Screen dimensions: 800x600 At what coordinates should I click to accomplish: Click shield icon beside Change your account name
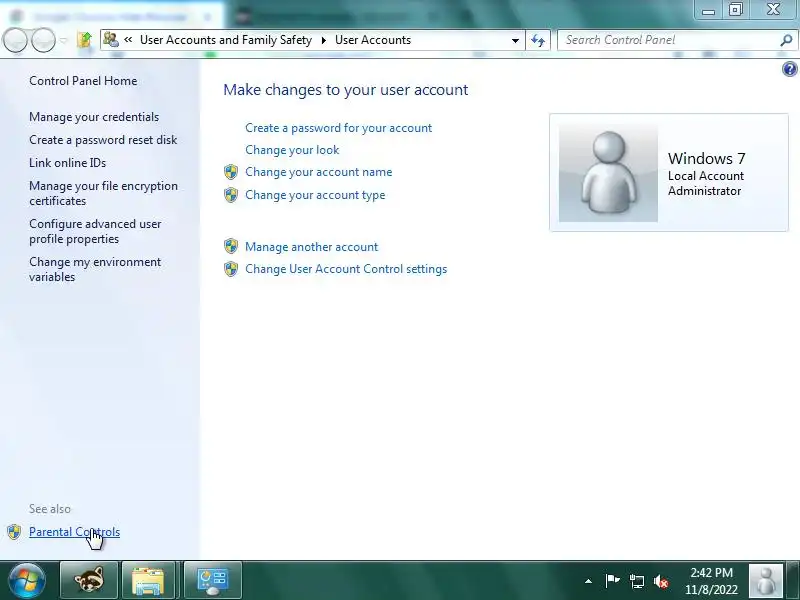tap(231, 172)
